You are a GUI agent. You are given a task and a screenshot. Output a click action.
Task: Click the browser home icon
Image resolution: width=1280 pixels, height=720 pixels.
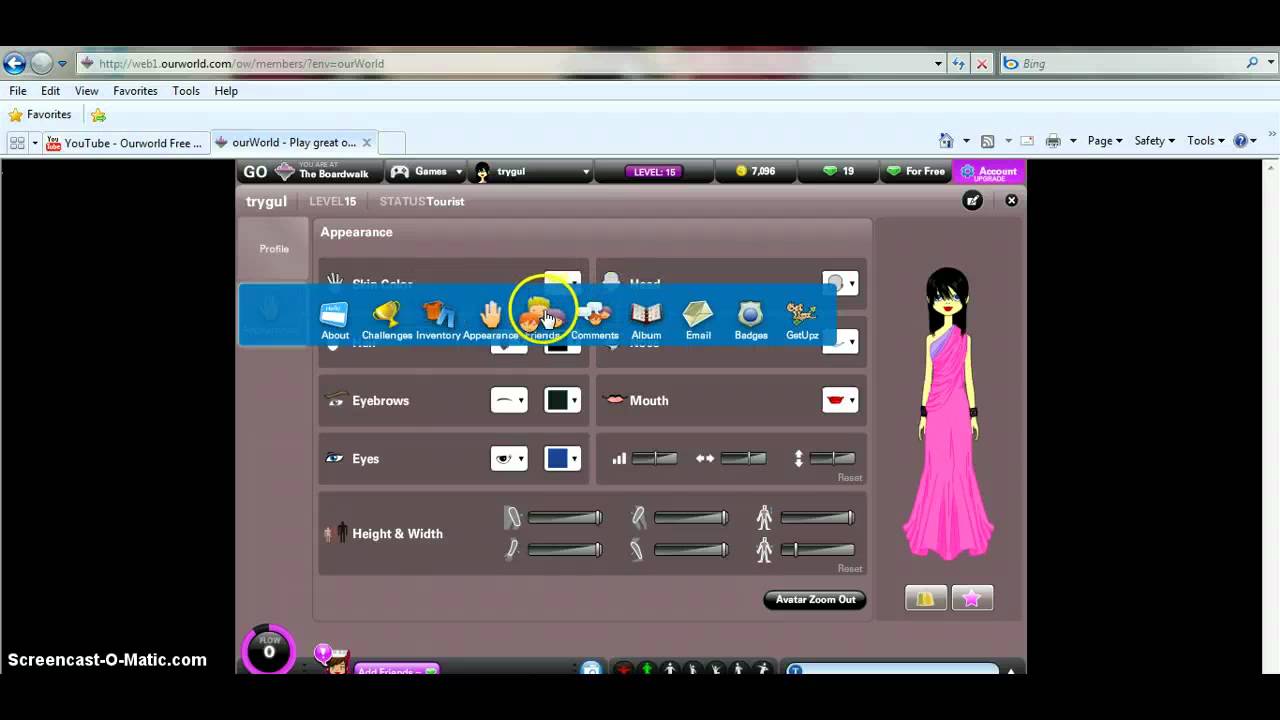[946, 141]
